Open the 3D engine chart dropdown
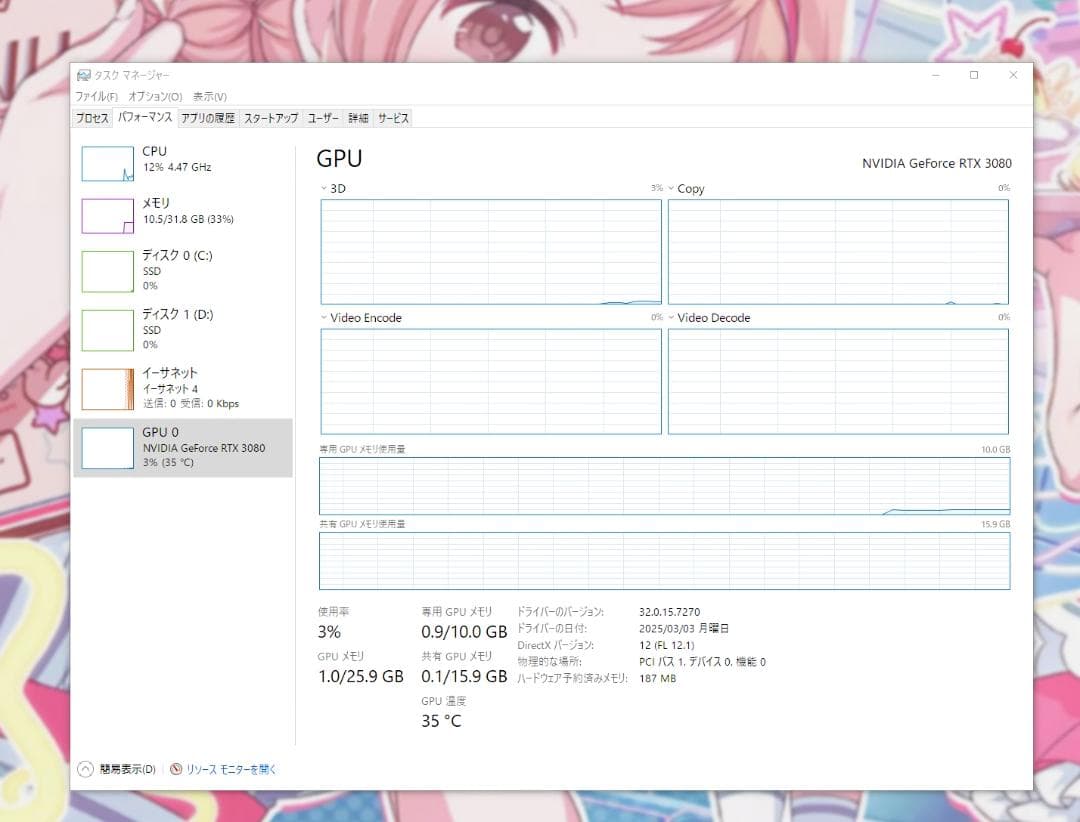 tap(325, 188)
